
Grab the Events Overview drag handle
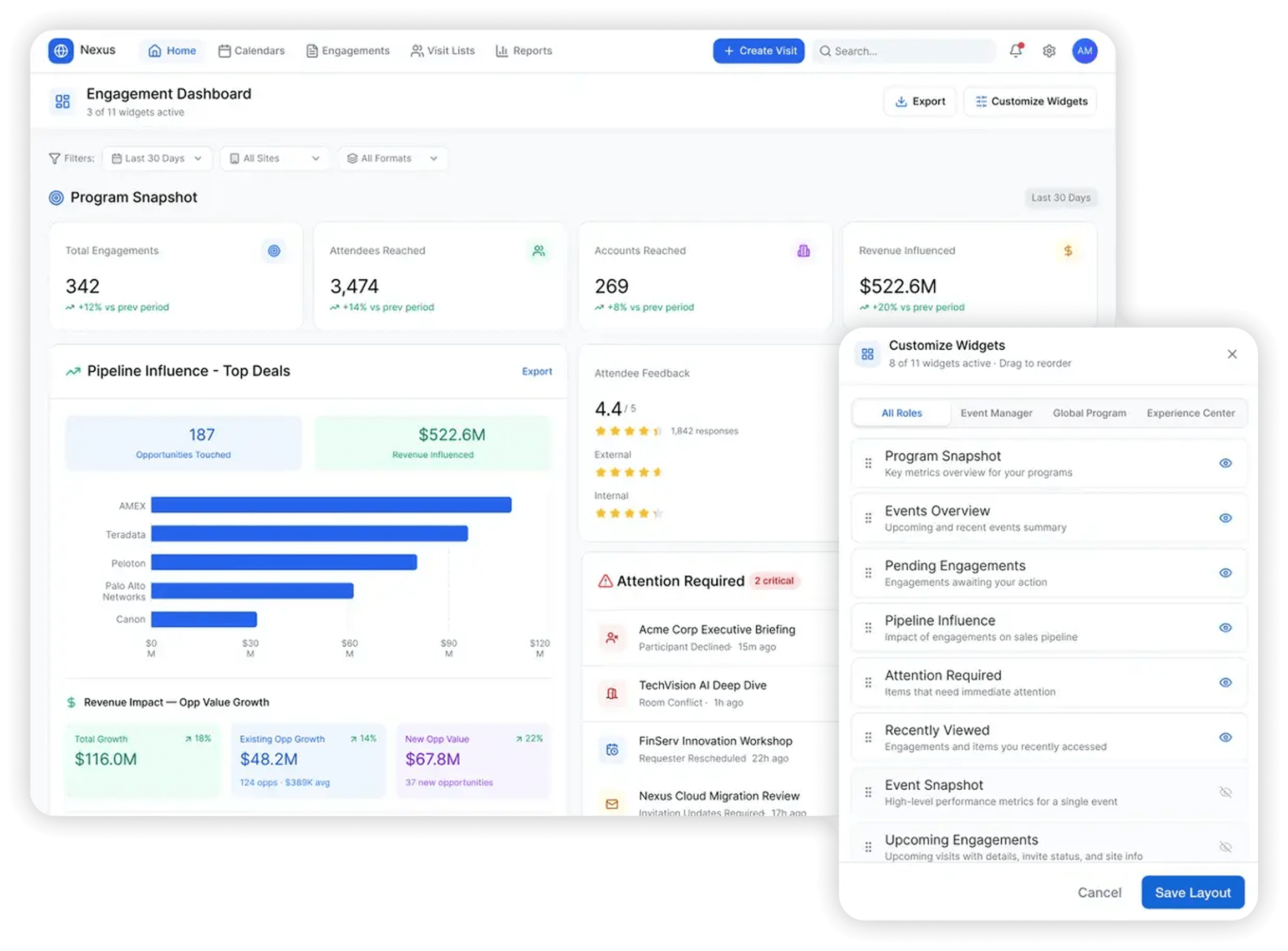pos(868,518)
